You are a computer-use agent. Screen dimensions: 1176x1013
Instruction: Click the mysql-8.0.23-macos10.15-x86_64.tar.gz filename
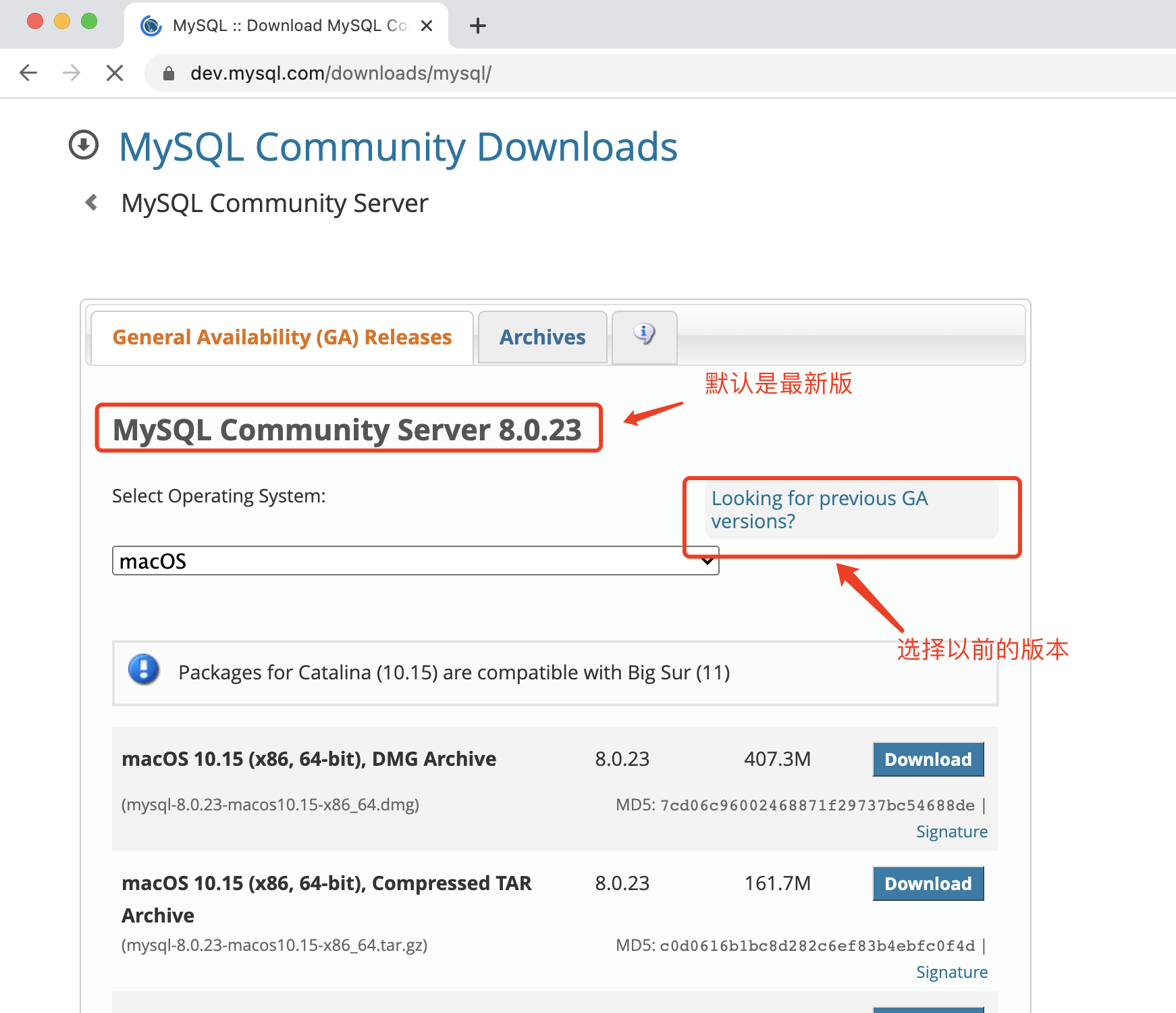click(x=274, y=945)
